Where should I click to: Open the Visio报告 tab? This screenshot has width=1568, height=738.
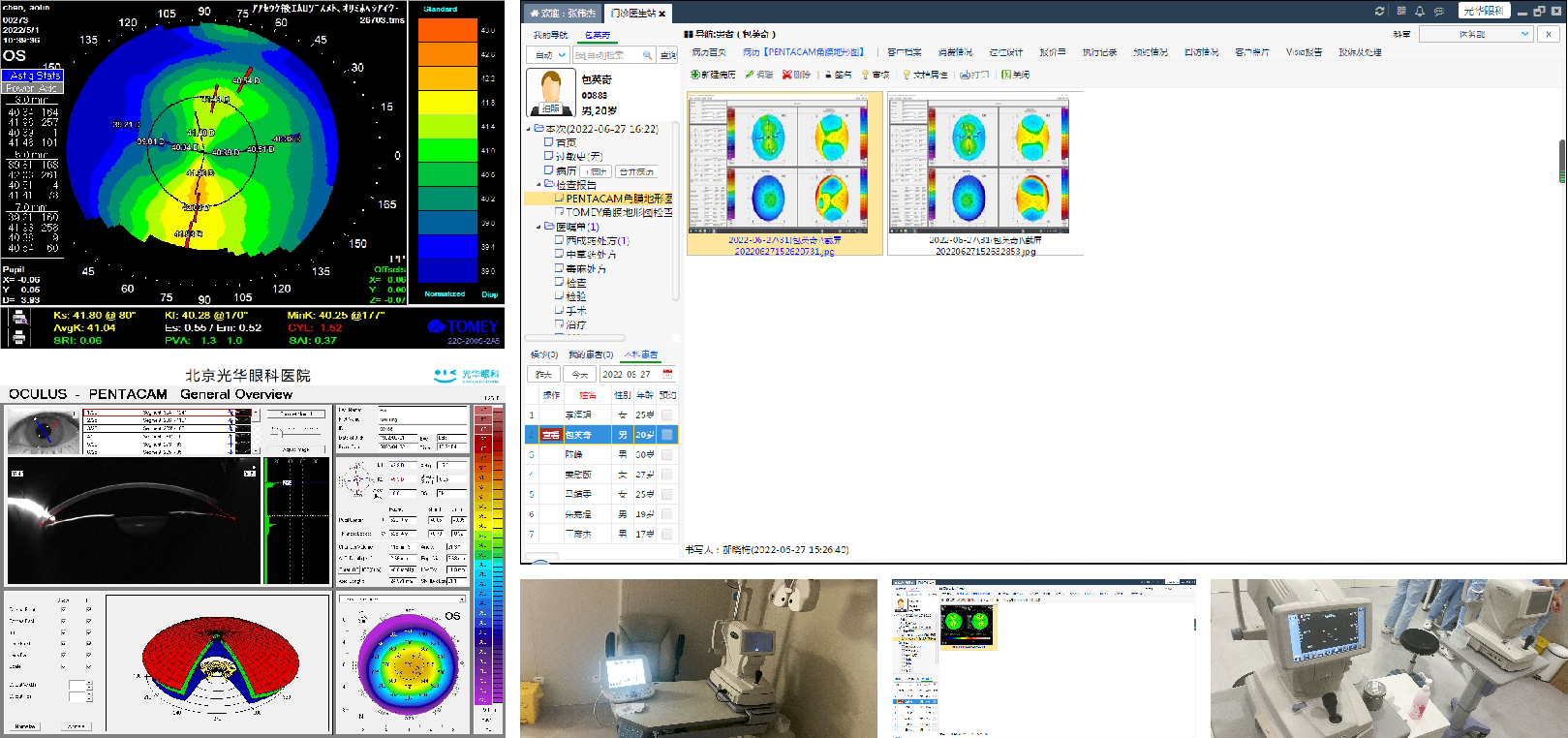(x=1304, y=52)
